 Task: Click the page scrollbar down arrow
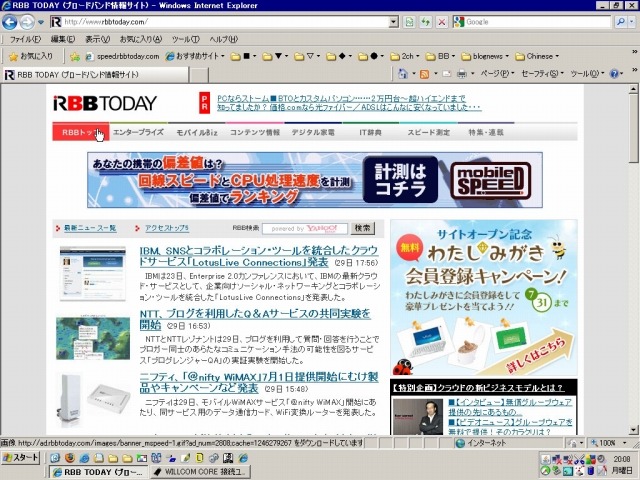pos(633,429)
